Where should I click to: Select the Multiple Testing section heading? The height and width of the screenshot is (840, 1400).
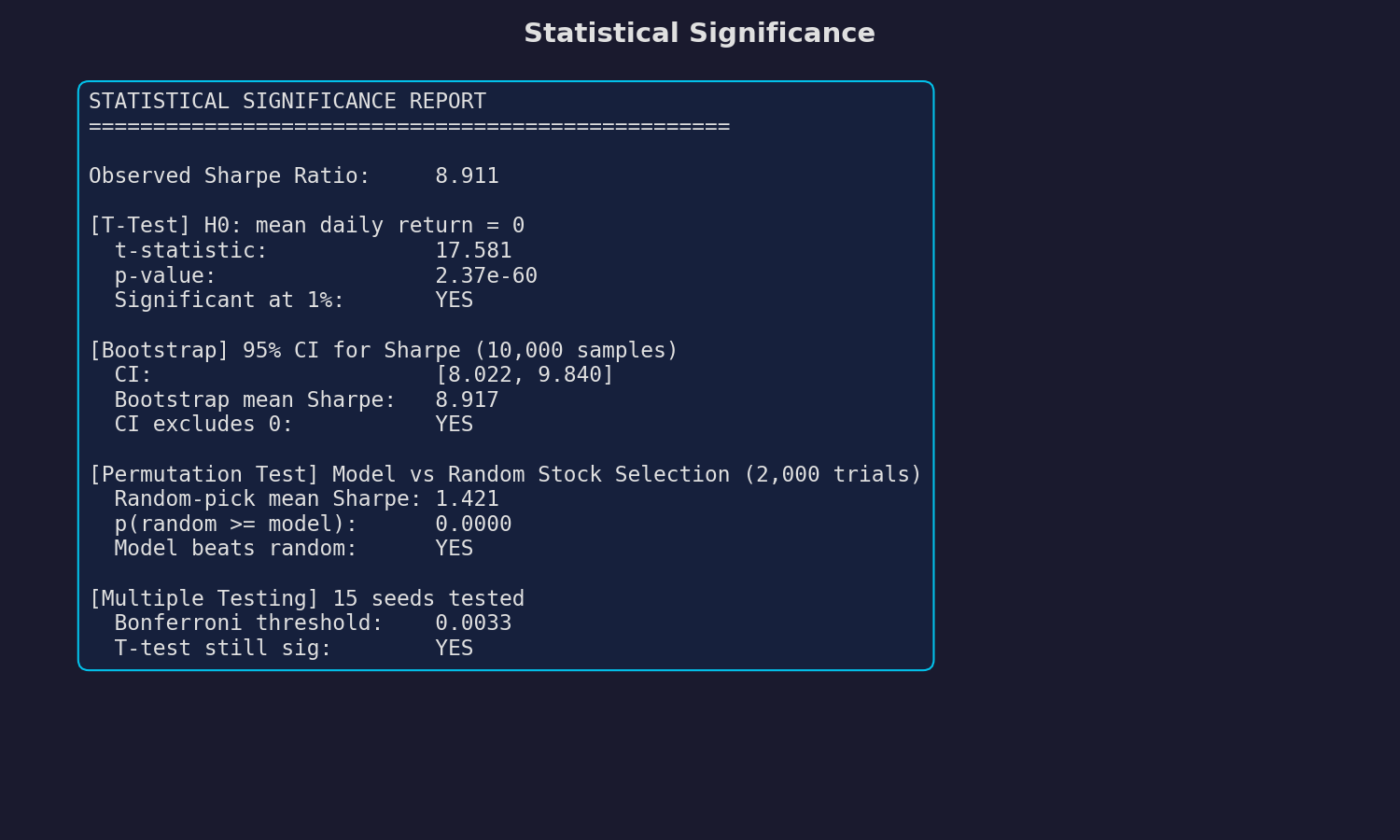pos(307,598)
